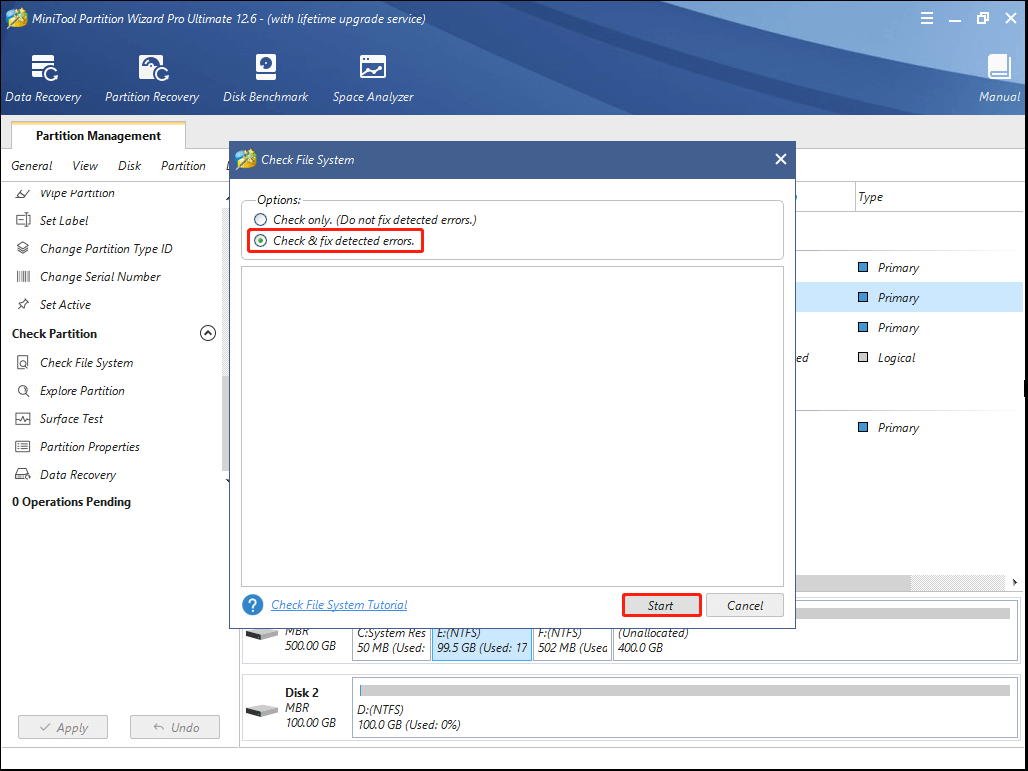Select D:(NTFS) partition on Disk 2
1028x771 pixels.
(685, 707)
